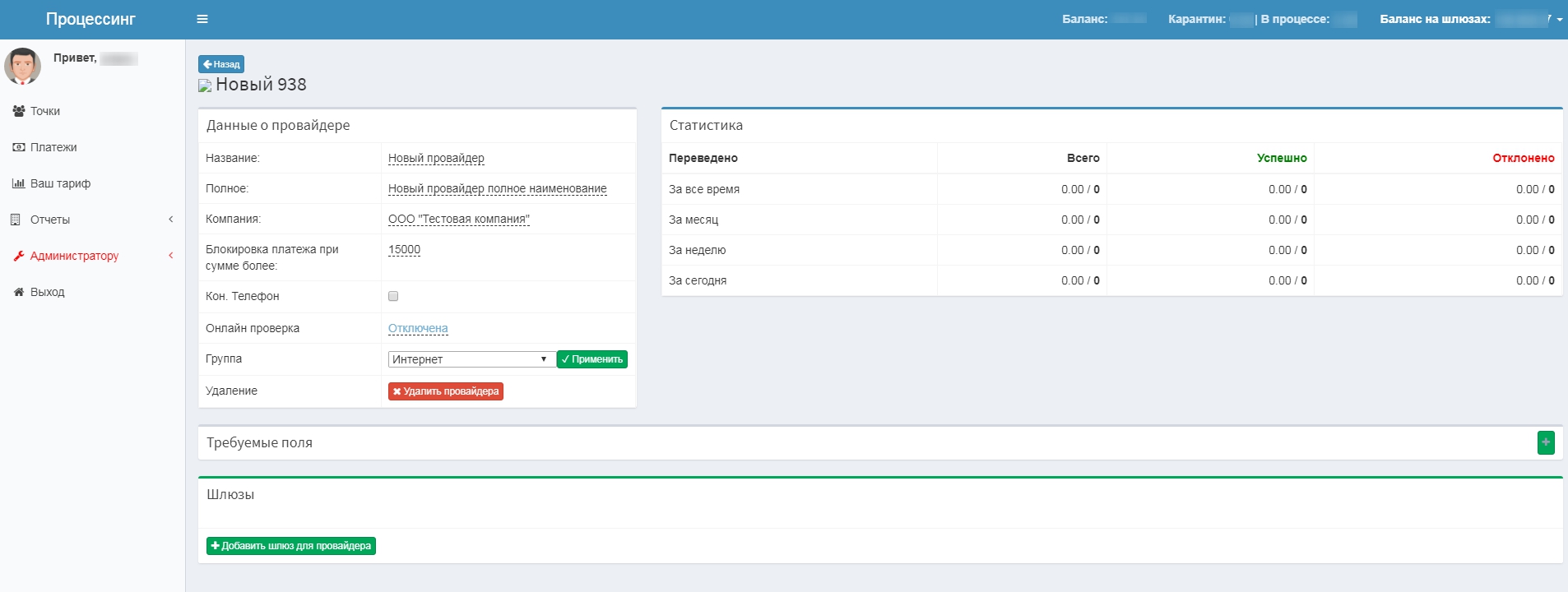Click the wrench icon for Администратору
Screen dimensions: 1568x592
(18, 256)
